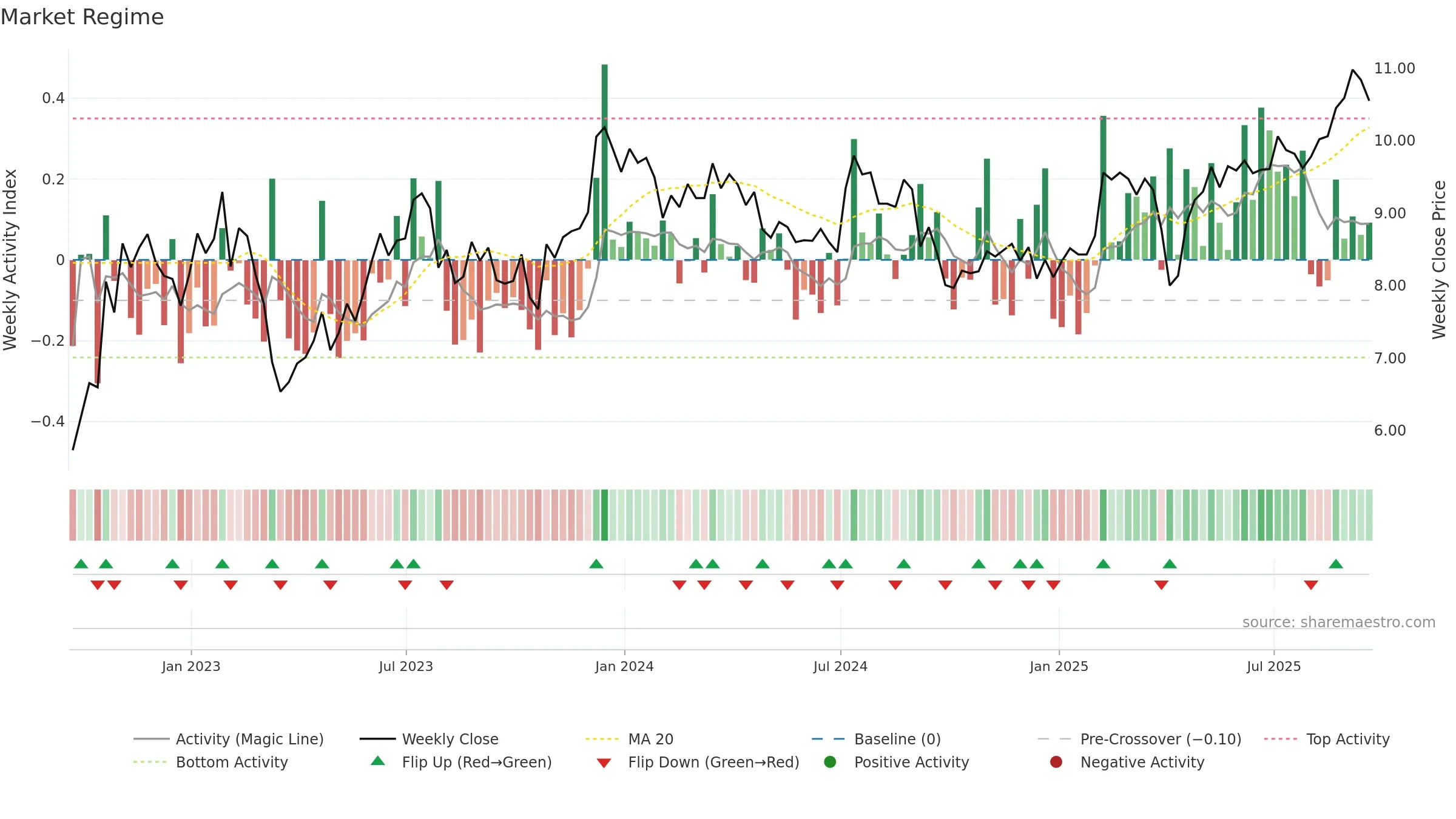This screenshot has width=1456, height=819.
Task: Click the 7.00 price axis value
Action: tap(1390, 359)
